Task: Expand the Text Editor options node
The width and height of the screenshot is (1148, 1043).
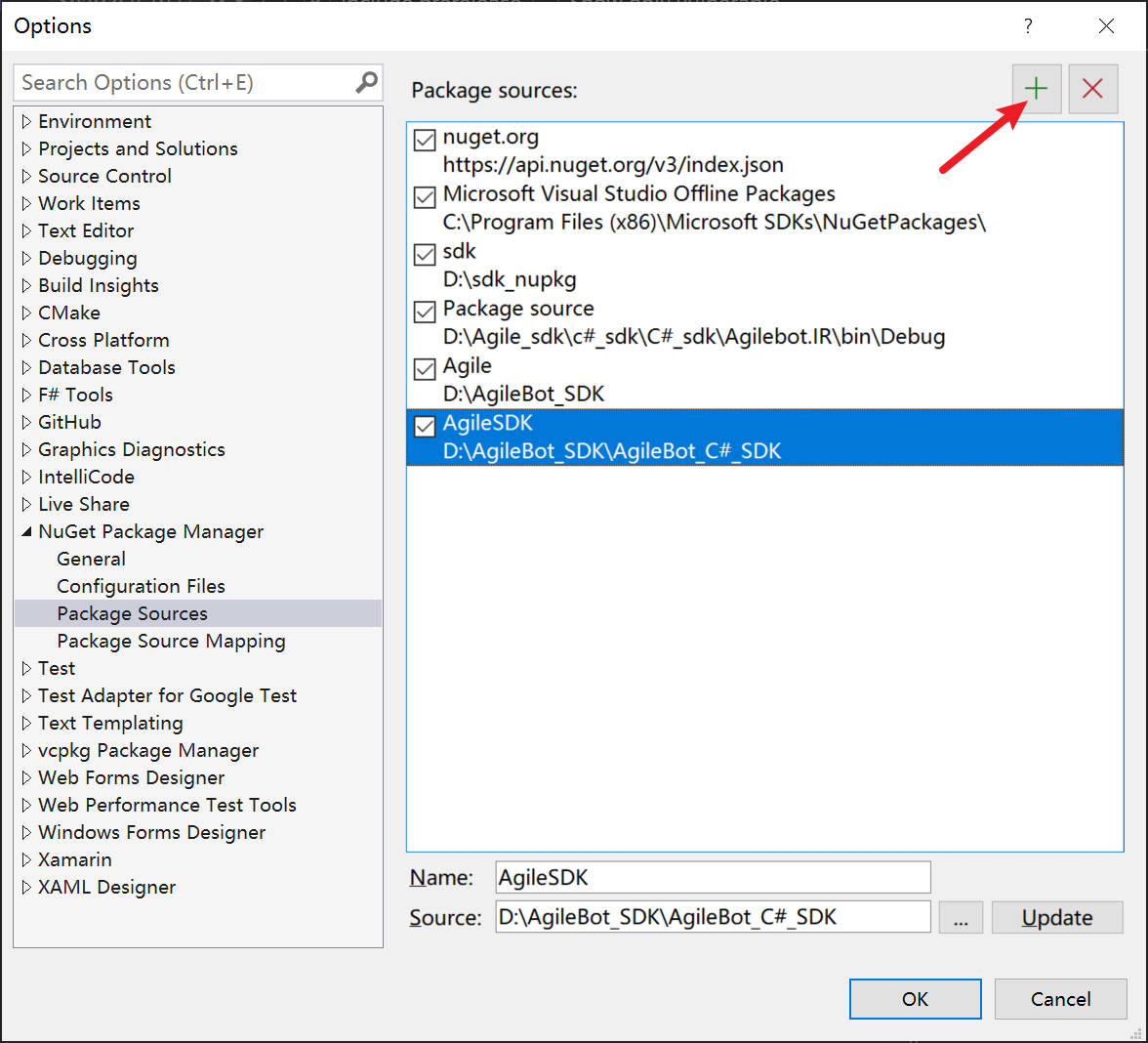Action: pyautogui.click(x=26, y=231)
